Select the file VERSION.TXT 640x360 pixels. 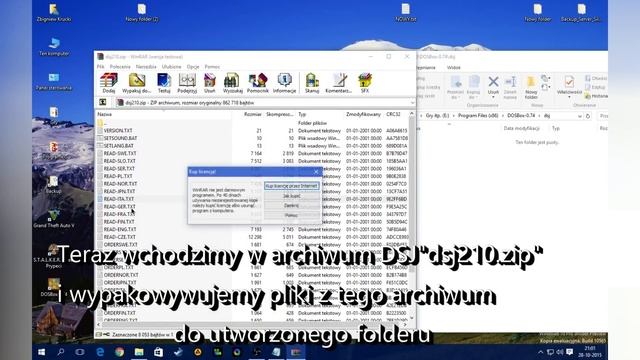point(118,131)
